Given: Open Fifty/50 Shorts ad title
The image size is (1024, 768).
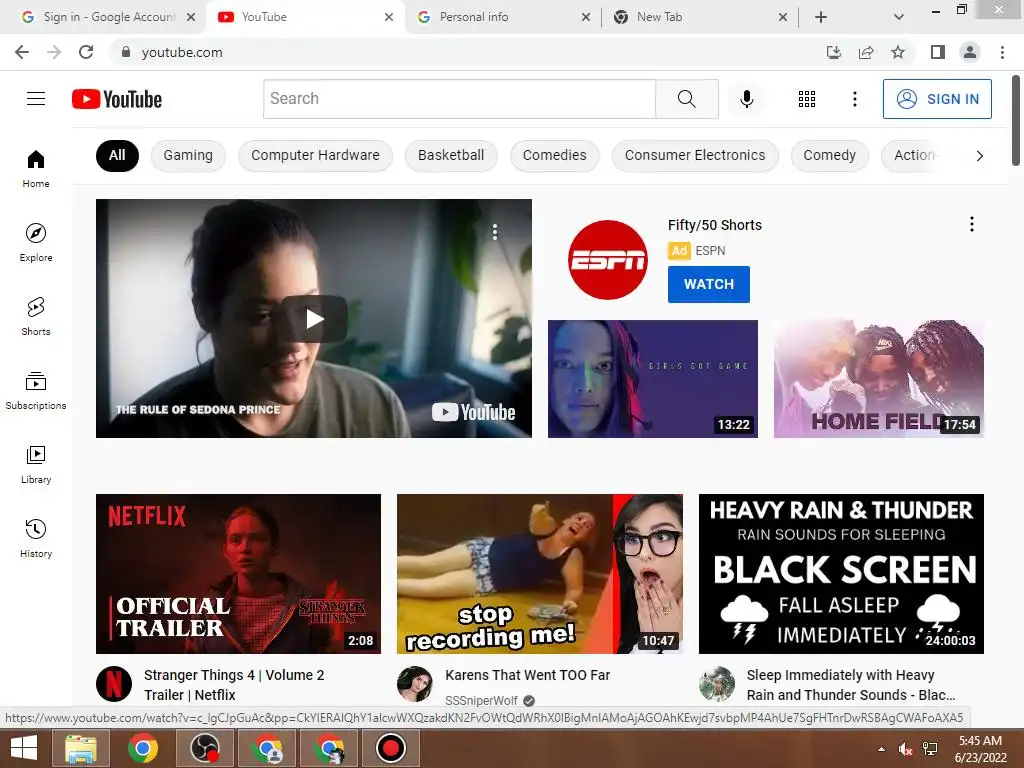Looking at the screenshot, I should point(714,225).
